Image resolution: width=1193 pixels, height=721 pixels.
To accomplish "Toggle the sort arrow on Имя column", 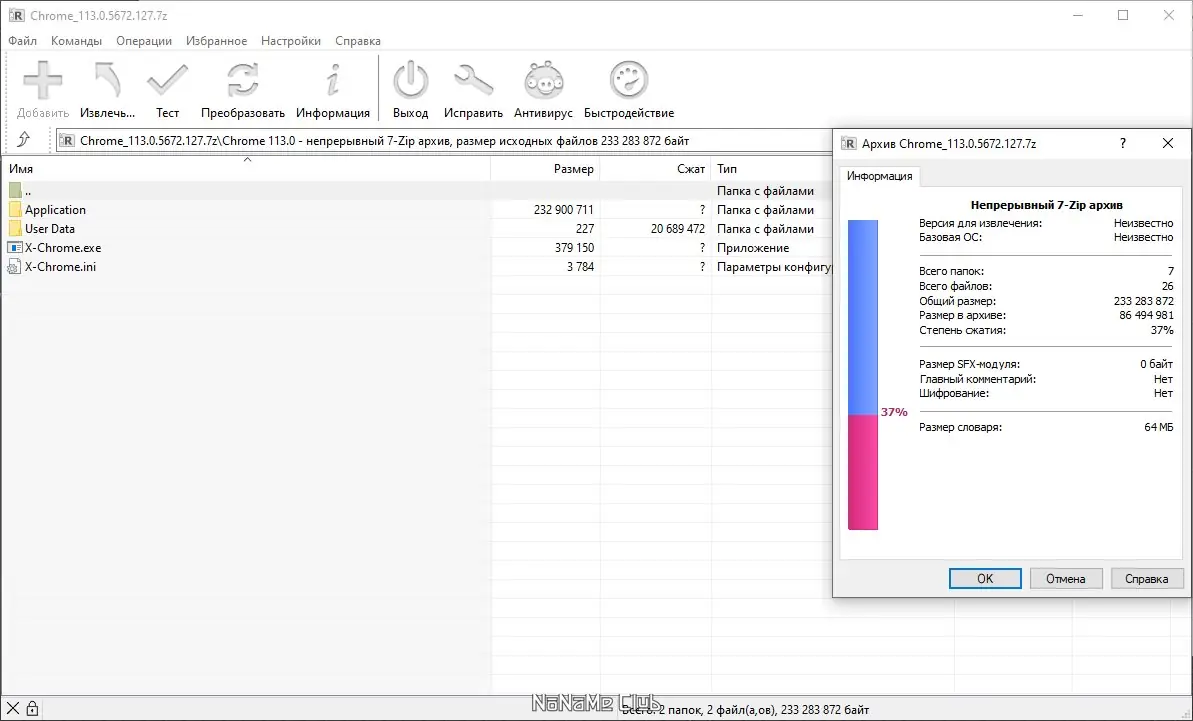I will pyautogui.click(x=247, y=160).
